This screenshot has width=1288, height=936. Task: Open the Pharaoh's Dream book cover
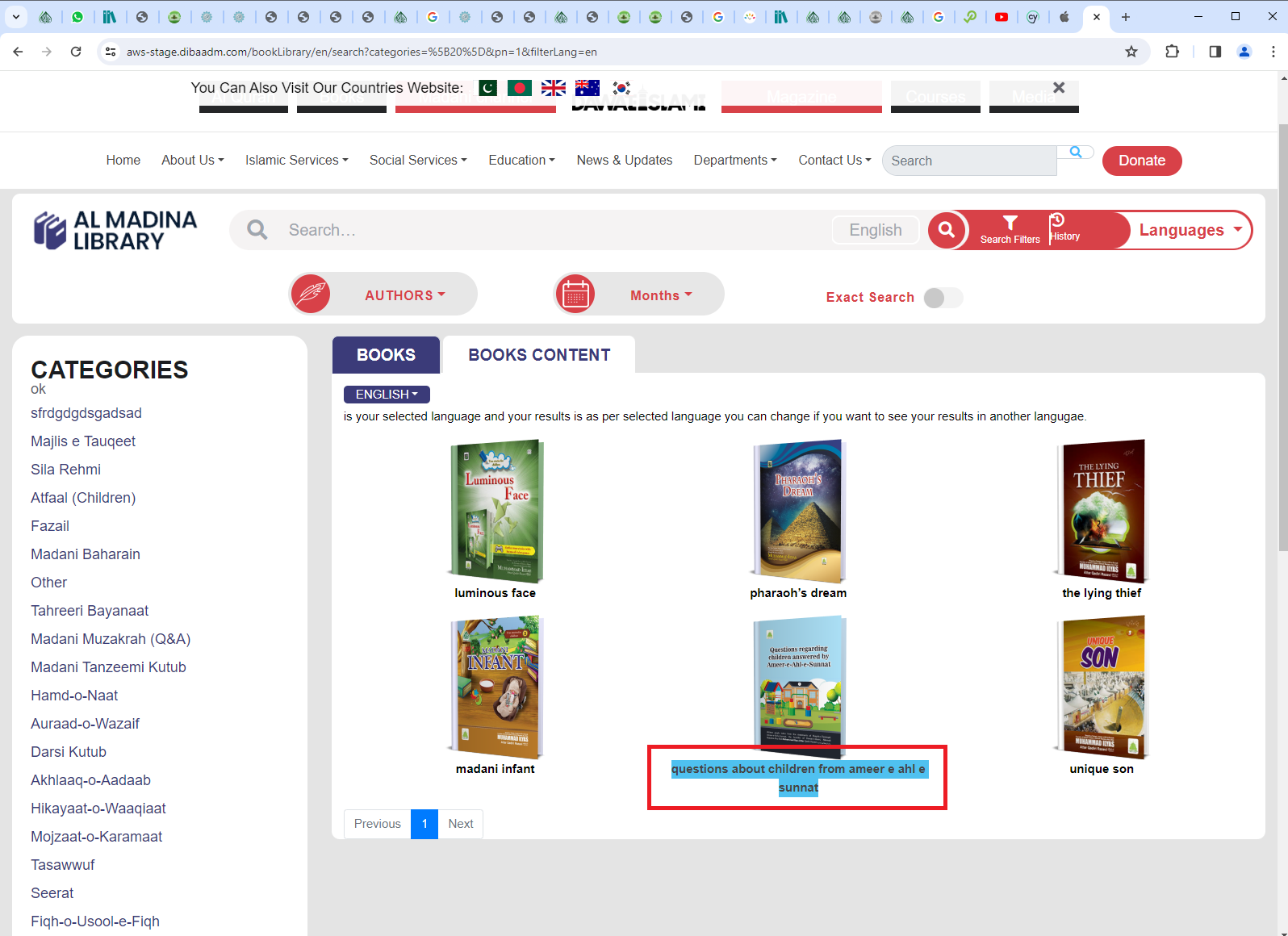(x=798, y=511)
